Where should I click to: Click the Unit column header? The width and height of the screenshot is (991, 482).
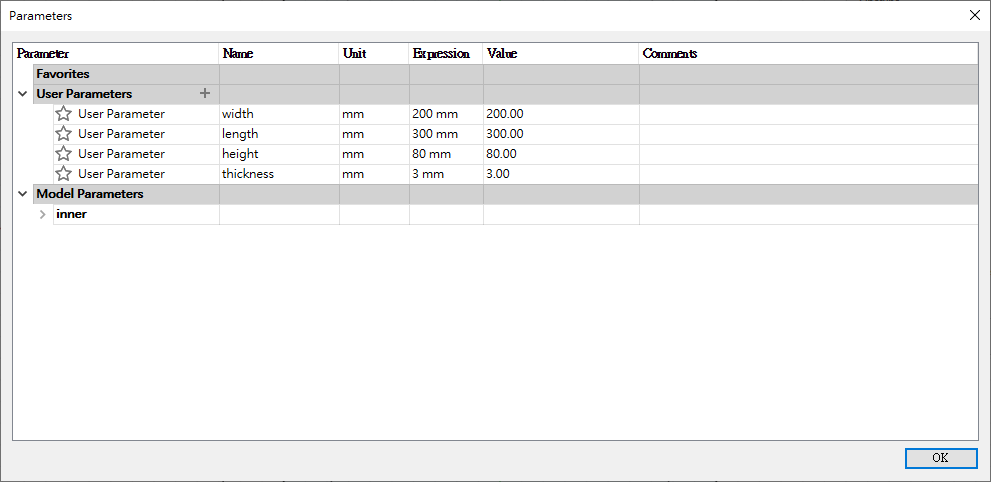pyautogui.click(x=354, y=53)
